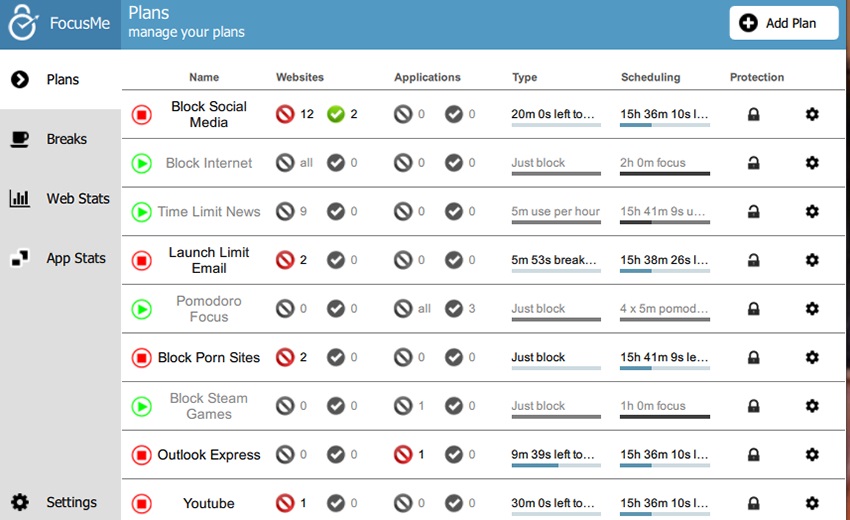Click blocked applications icon for Outlook Express
The width and height of the screenshot is (850, 520).
(x=403, y=455)
